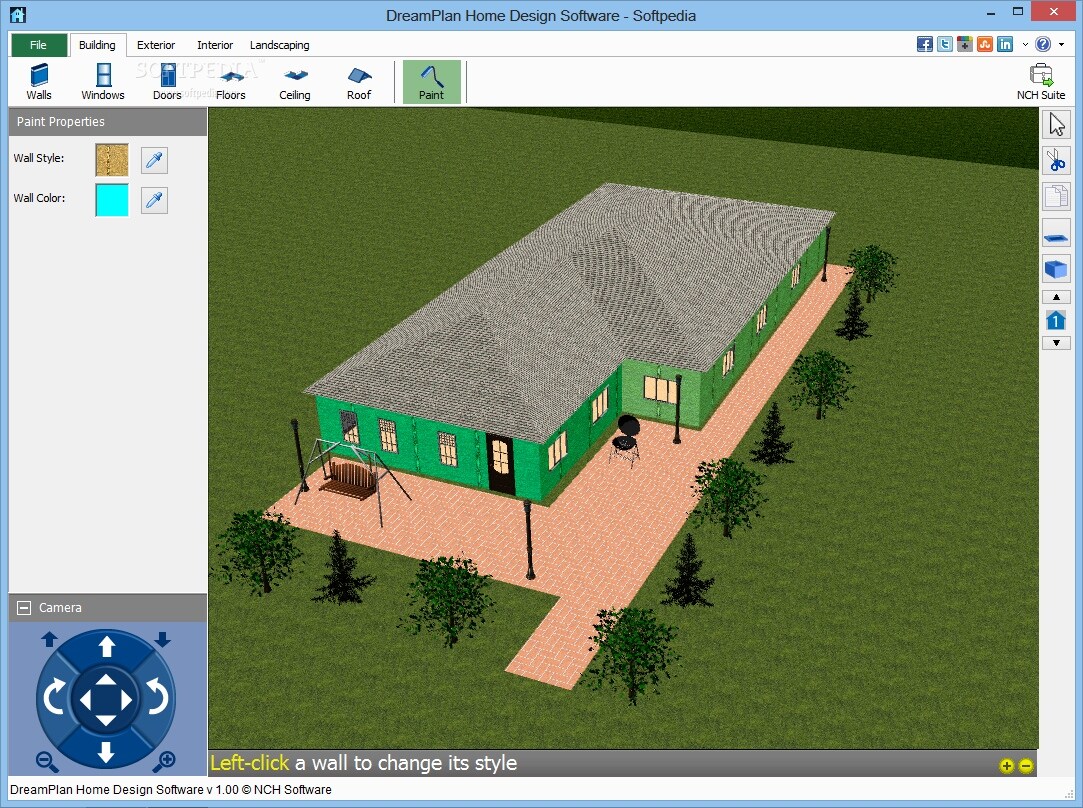Switch between storeys using the house icon
The width and height of the screenshot is (1083, 808).
(1057, 320)
